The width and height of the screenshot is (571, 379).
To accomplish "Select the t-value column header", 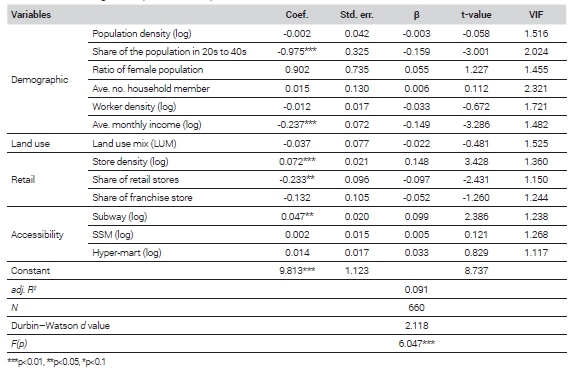I will [476, 15].
